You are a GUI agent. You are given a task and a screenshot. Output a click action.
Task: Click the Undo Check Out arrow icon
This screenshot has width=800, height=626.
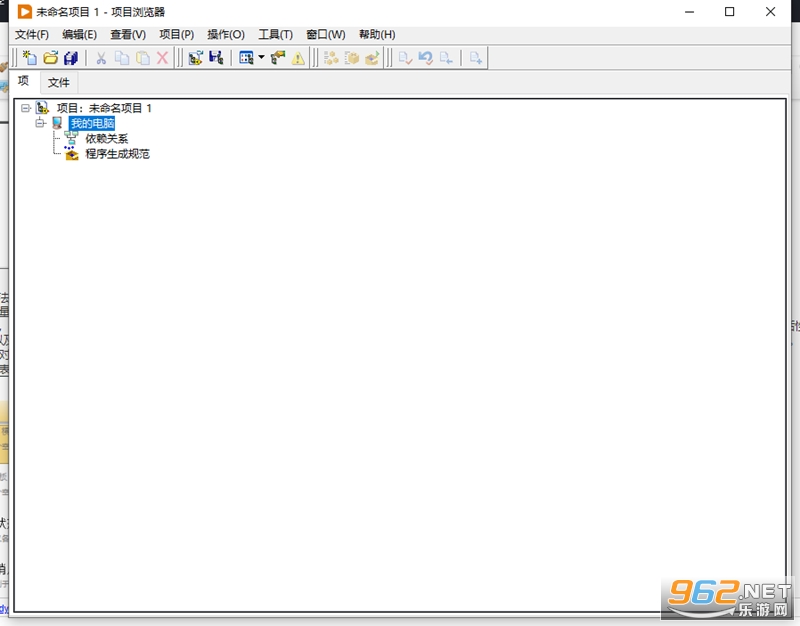tap(426, 58)
